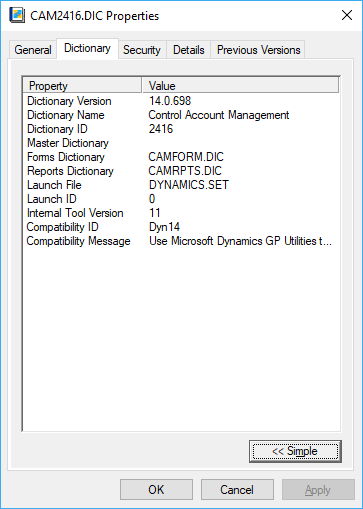
Task: Click the greyed-out Apply button
Action: pos(318,490)
